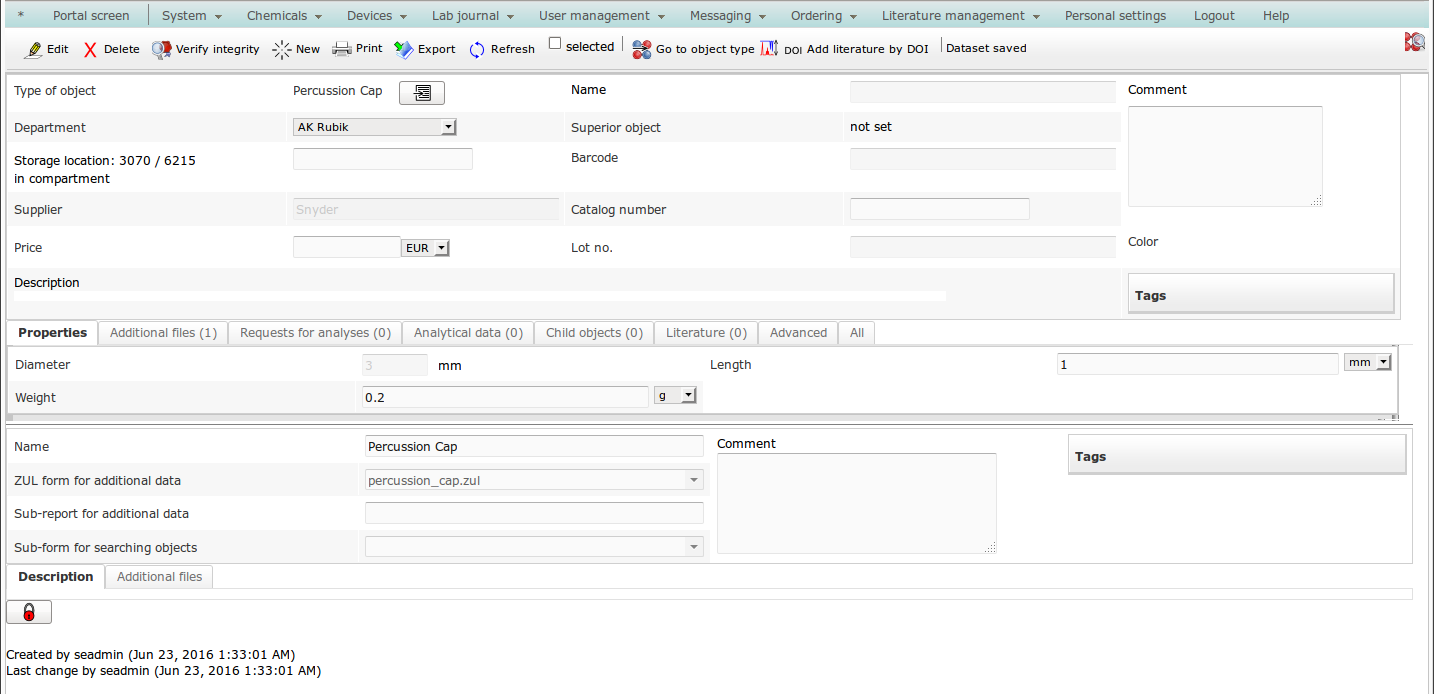Open the Chemicals menu
Screen dimensions: 1434x694
284,16
